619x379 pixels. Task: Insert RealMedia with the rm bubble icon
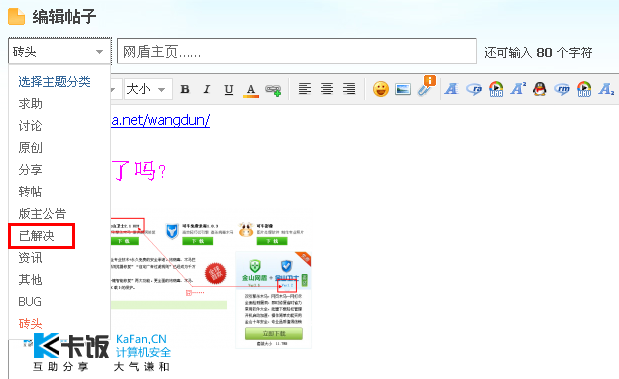coord(562,89)
